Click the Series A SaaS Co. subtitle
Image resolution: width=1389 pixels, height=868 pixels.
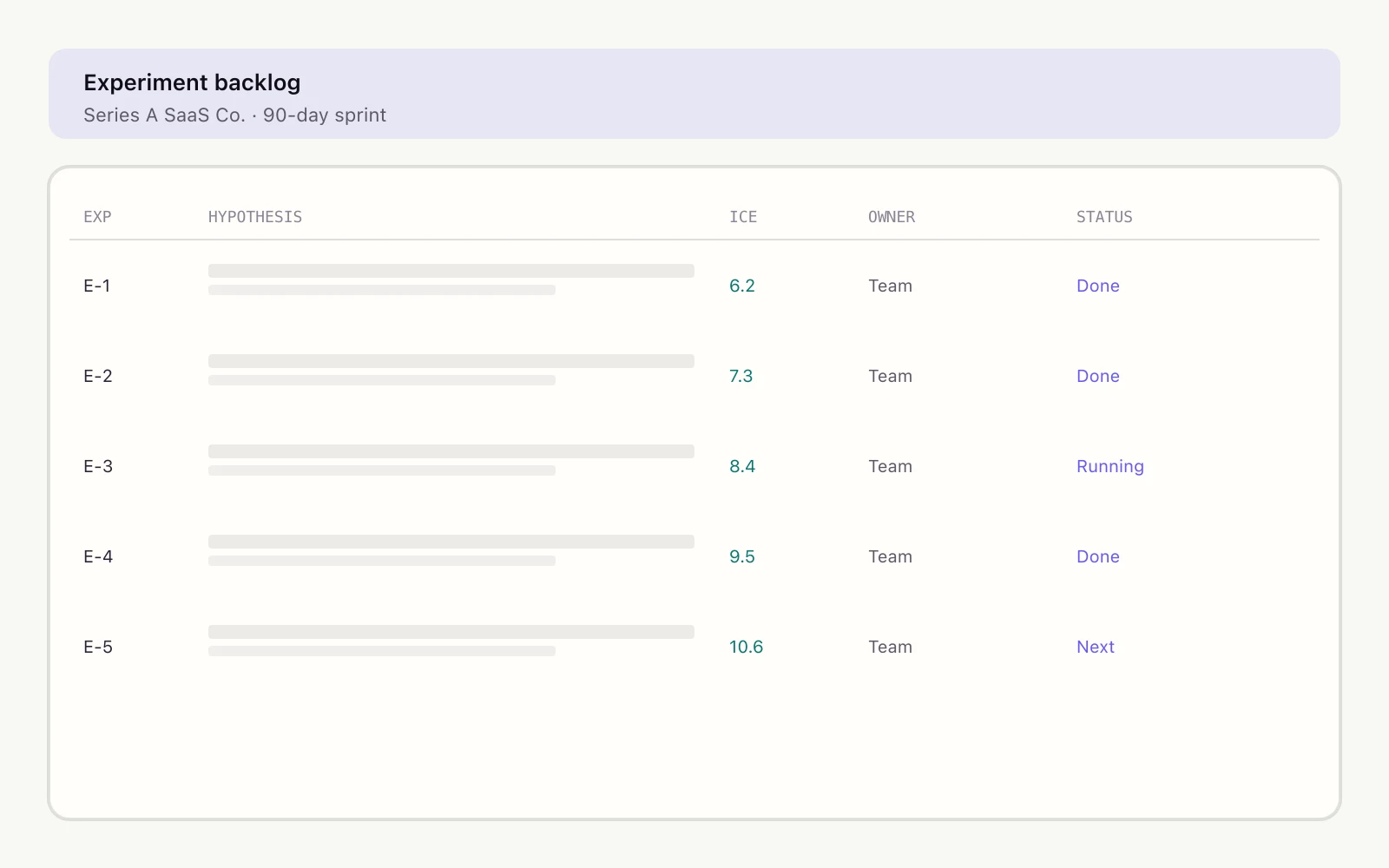click(234, 115)
